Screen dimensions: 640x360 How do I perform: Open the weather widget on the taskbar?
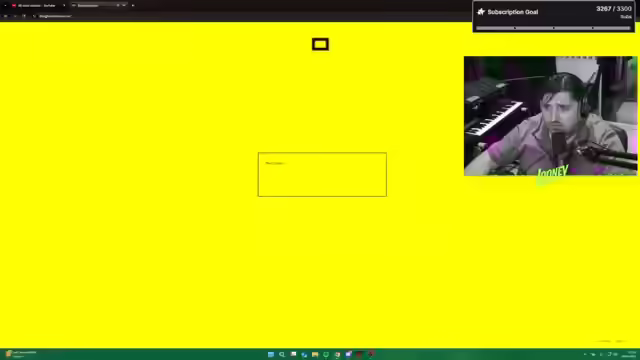click(x=20, y=354)
